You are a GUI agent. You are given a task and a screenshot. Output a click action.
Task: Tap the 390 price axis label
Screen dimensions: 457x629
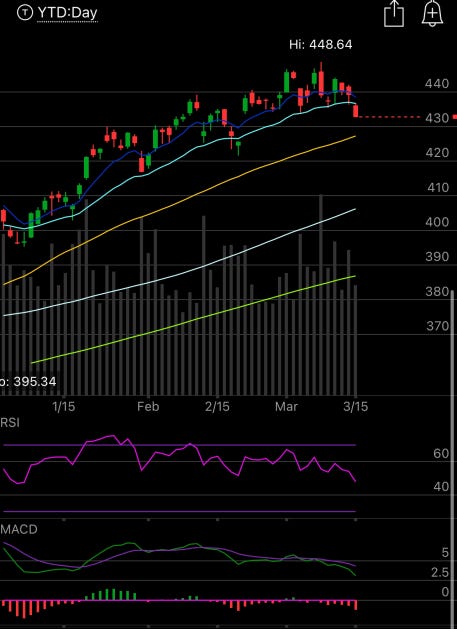437,256
